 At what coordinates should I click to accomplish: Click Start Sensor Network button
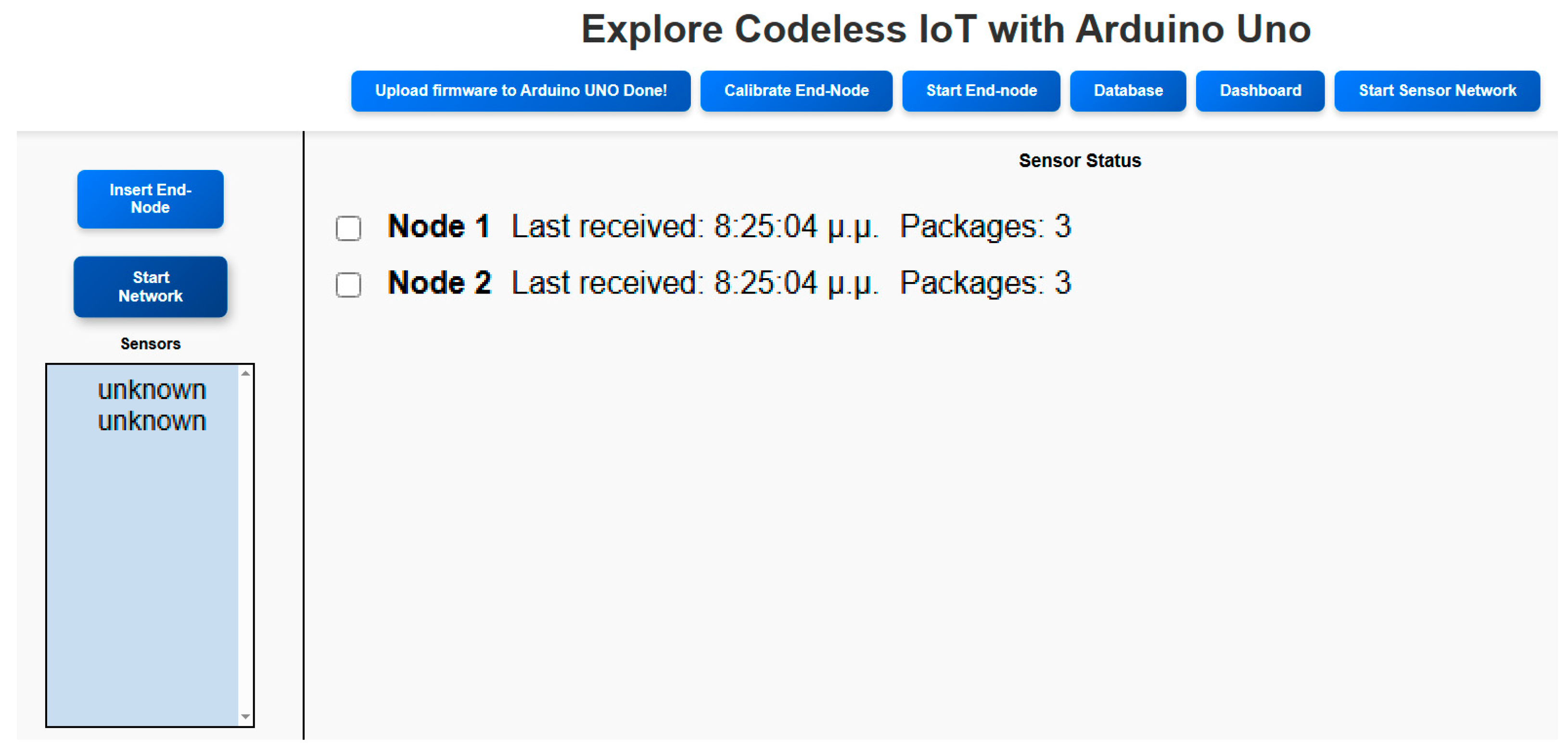[x=1437, y=90]
